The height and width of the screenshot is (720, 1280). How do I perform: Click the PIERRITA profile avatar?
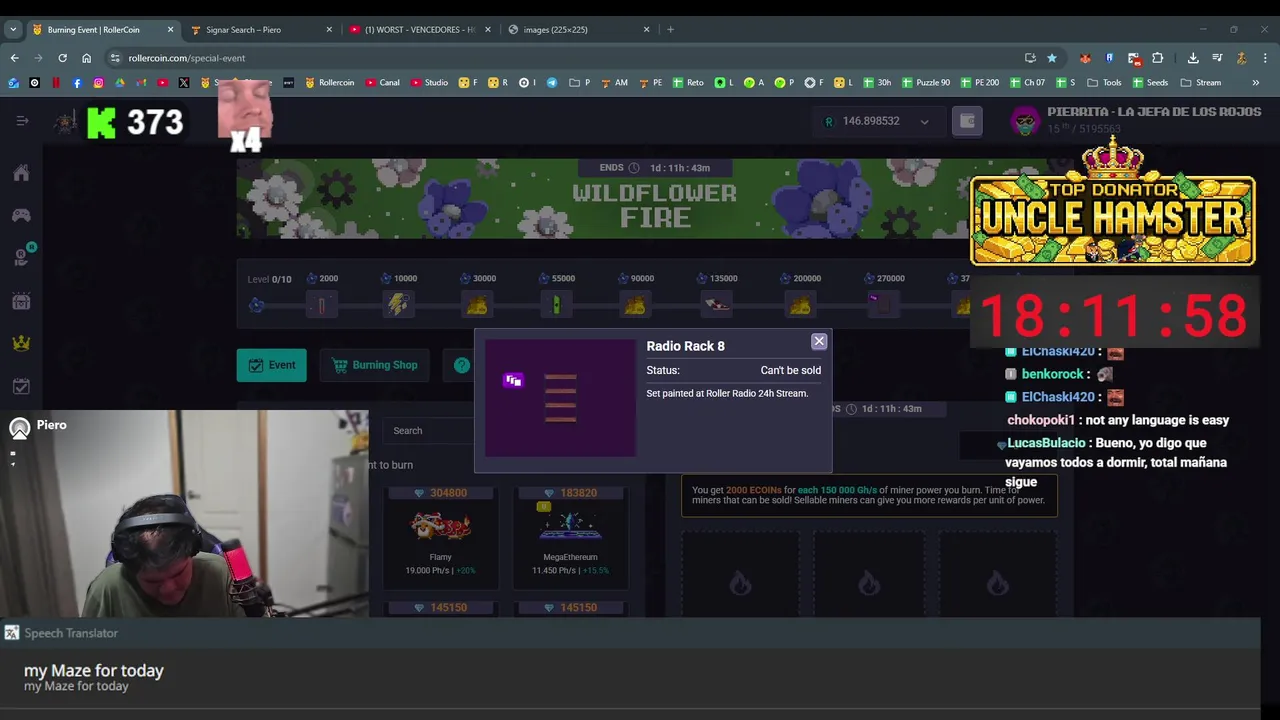coord(1025,122)
